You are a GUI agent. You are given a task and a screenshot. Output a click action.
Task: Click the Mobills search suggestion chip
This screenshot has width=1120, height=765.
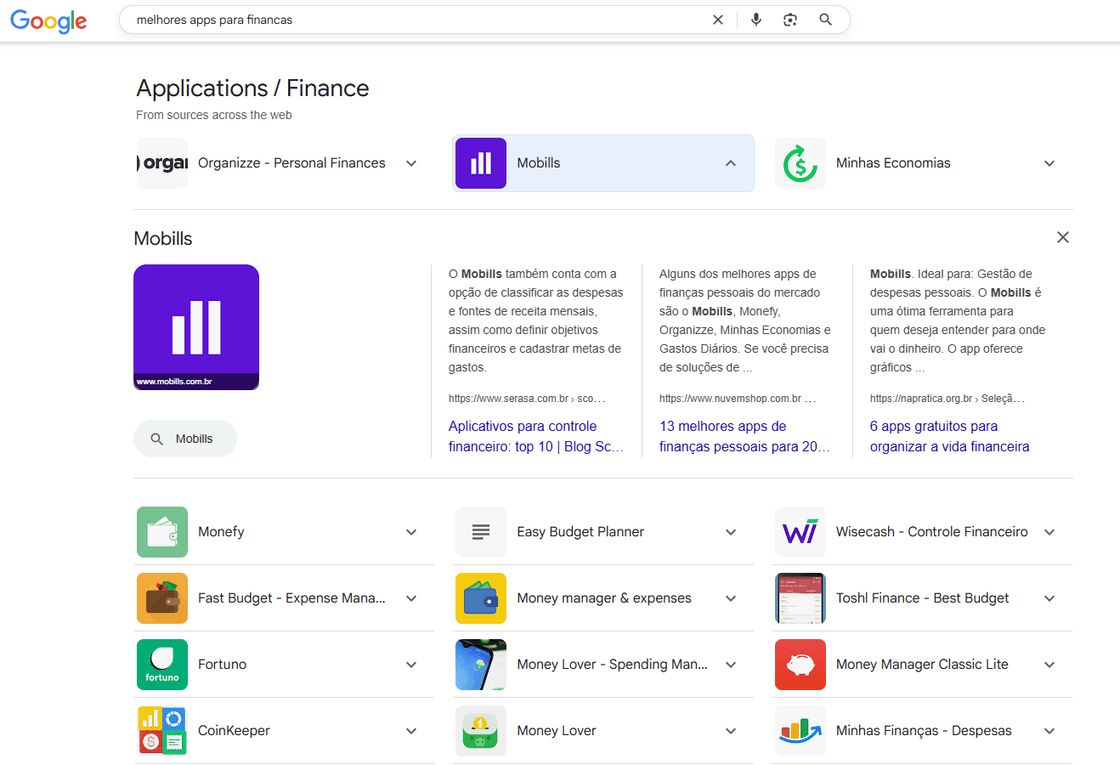point(185,438)
